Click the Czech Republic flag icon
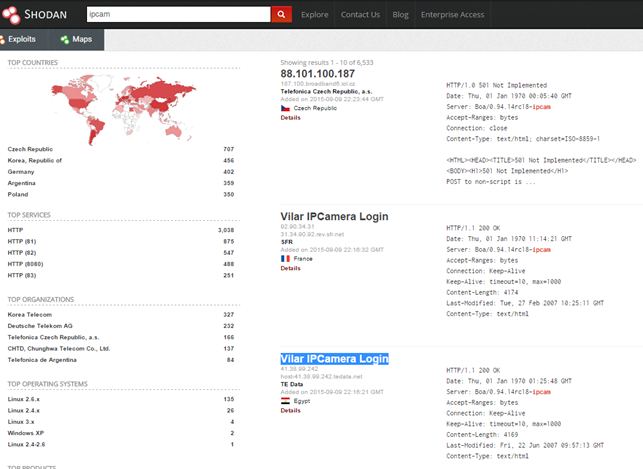643x469 pixels. [x=286, y=108]
